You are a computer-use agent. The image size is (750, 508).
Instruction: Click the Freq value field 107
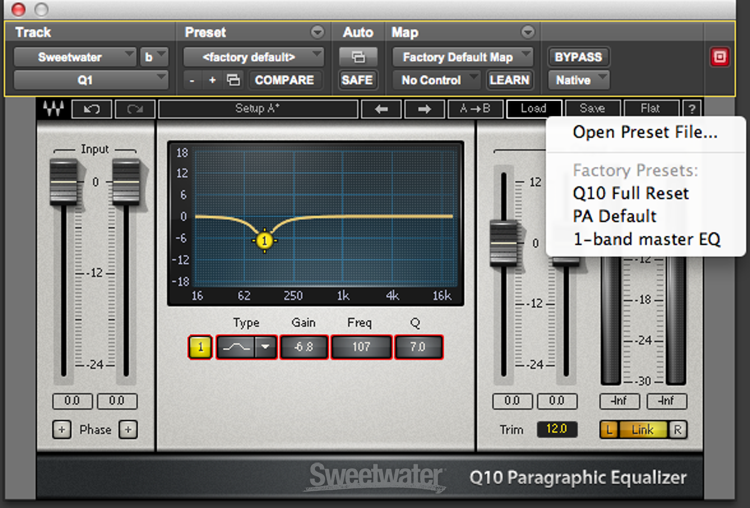point(361,347)
